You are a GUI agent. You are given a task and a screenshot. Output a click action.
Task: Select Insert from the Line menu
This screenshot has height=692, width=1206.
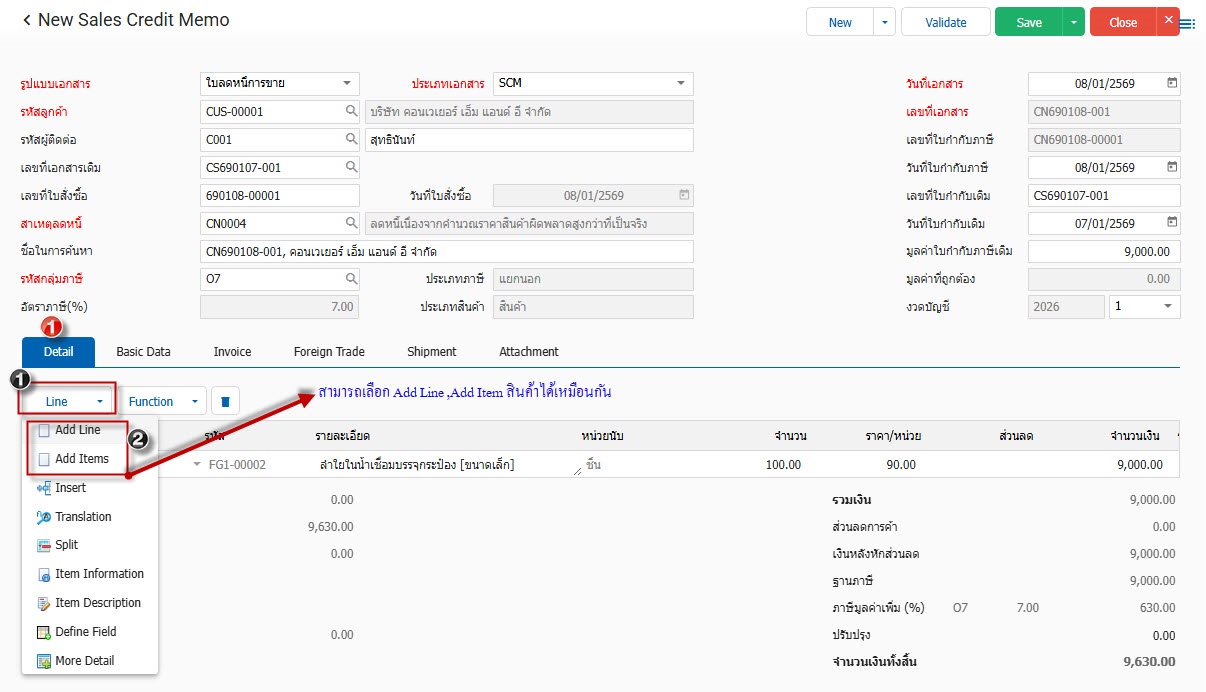pyautogui.click(x=70, y=488)
